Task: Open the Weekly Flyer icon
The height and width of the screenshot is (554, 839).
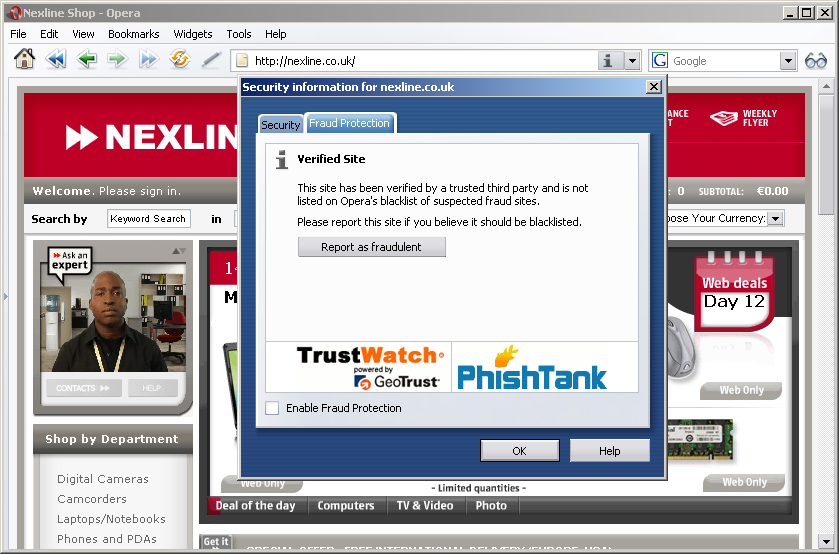Action: pyautogui.click(x=724, y=118)
